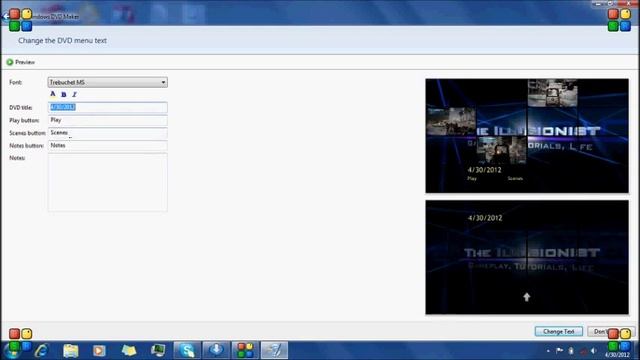Open Windows Media Player from the taskbar
640x360 pixels.
[x=99, y=350]
